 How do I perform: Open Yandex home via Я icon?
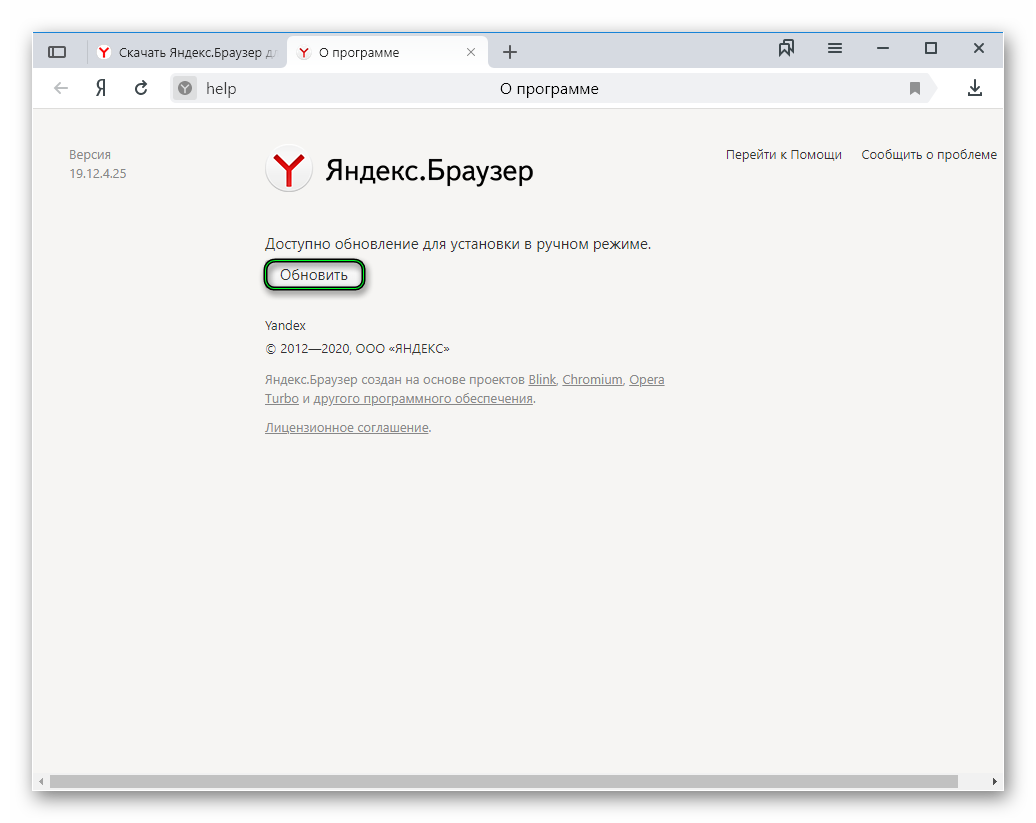coord(100,88)
